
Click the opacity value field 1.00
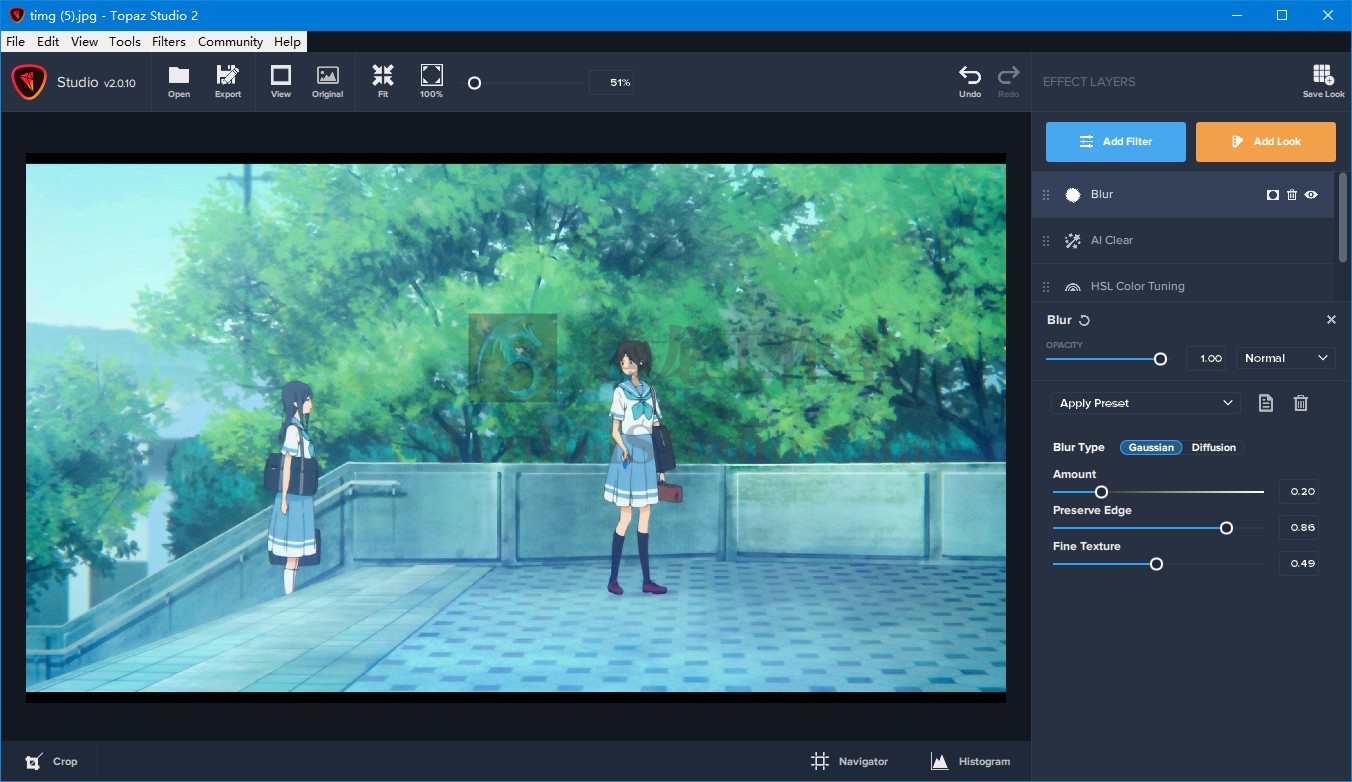(x=1206, y=358)
